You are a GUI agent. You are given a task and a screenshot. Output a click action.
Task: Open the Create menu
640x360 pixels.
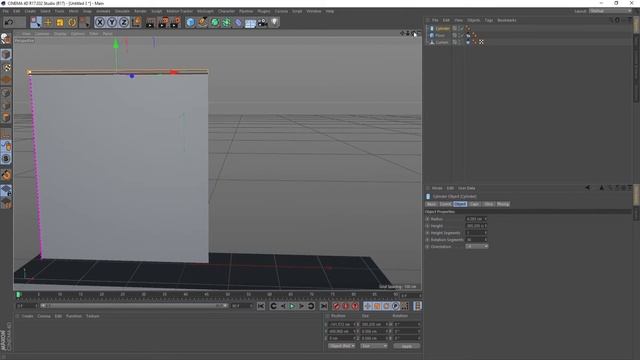pyautogui.click(x=30, y=11)
